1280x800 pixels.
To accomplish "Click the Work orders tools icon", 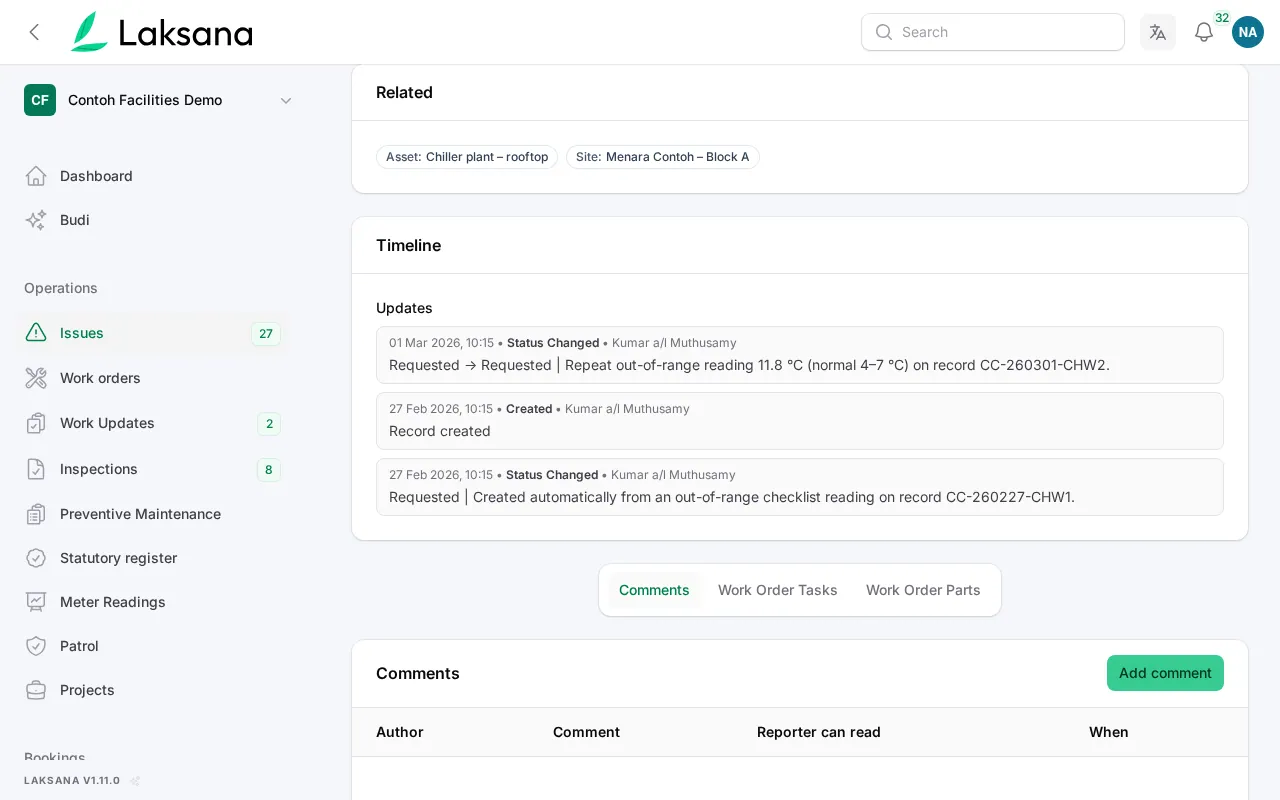I will point(36,378).
